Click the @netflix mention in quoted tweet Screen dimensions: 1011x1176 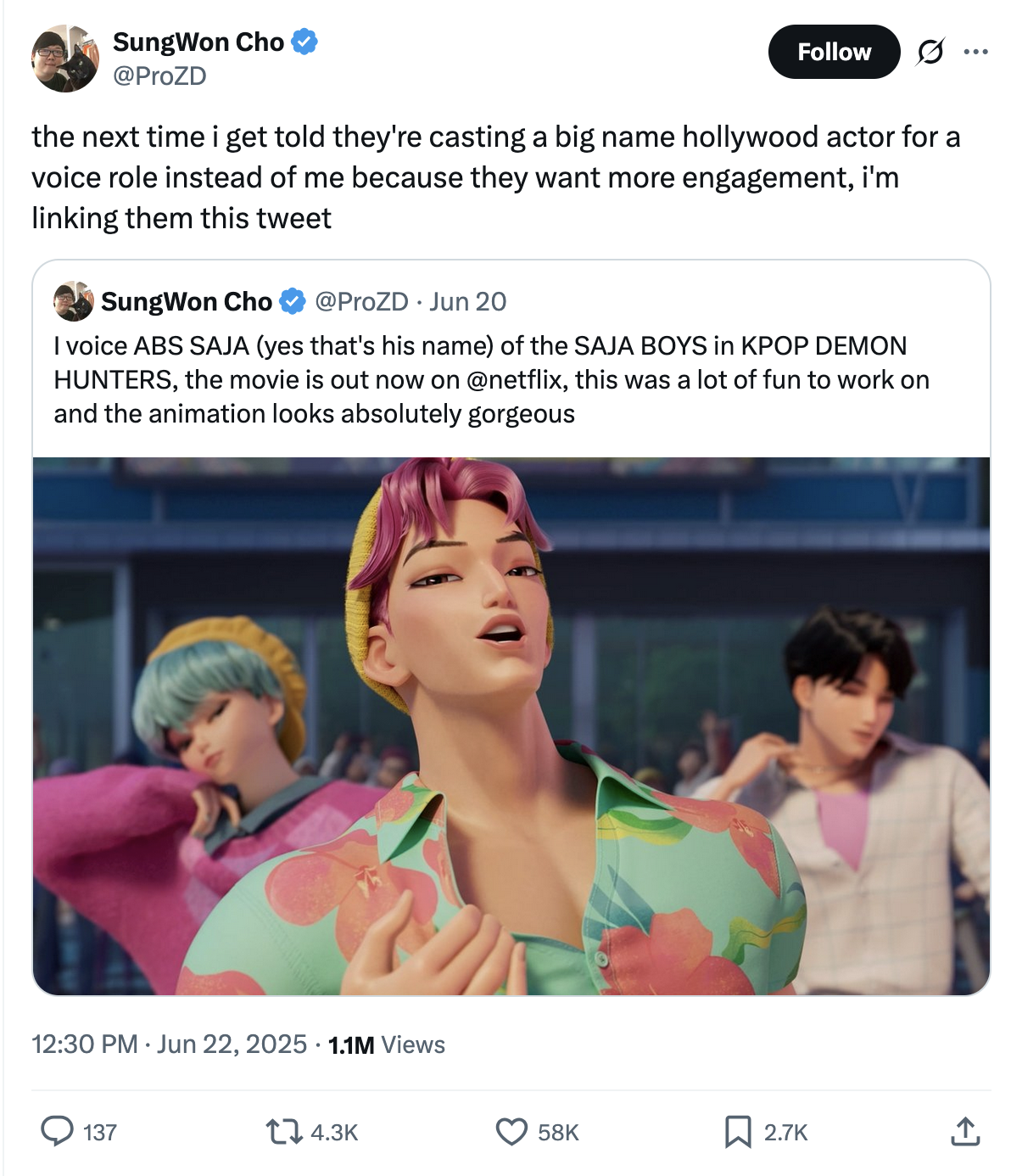[x=516, y=379]
